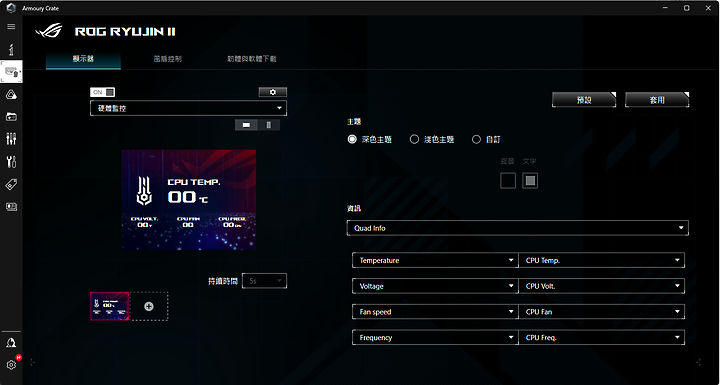Image resolution: width=720 pixels, height=385 pixels.
Task: Pick the 文字 text color swatch
Action: pos(530,181)
